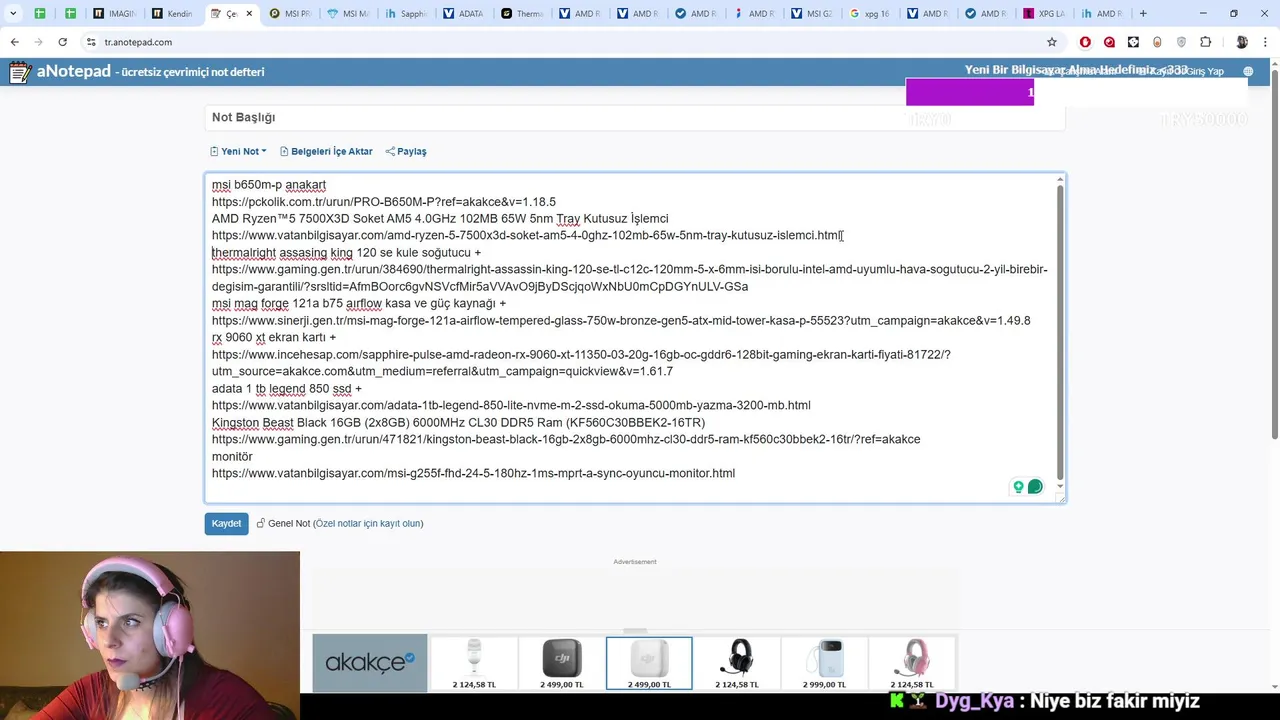Open the 'Özel notlar için kayıt olun' link
This screenshot has height=720, width=1280.
[x=368, y=523]
